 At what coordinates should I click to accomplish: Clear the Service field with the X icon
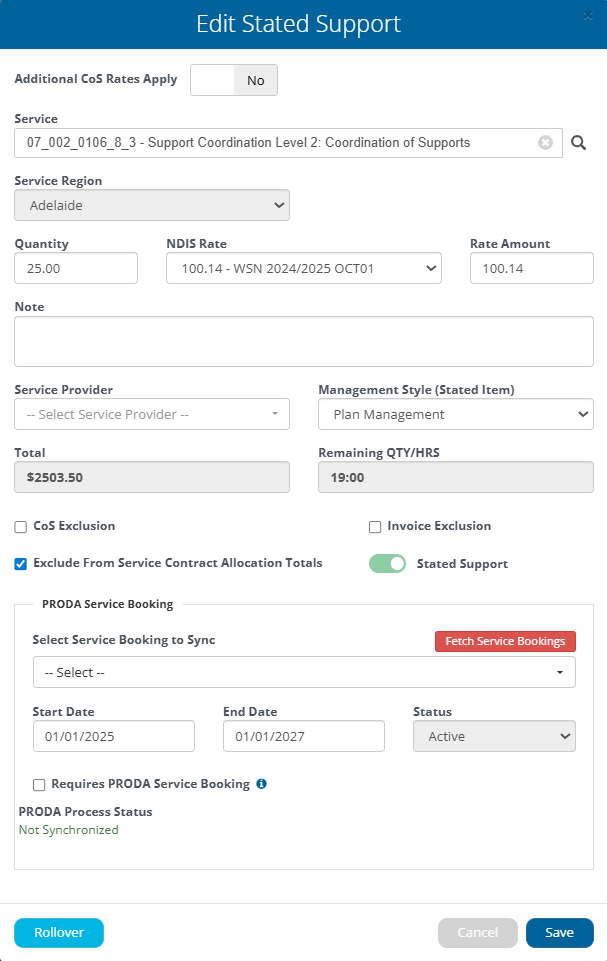pos(545,143)
